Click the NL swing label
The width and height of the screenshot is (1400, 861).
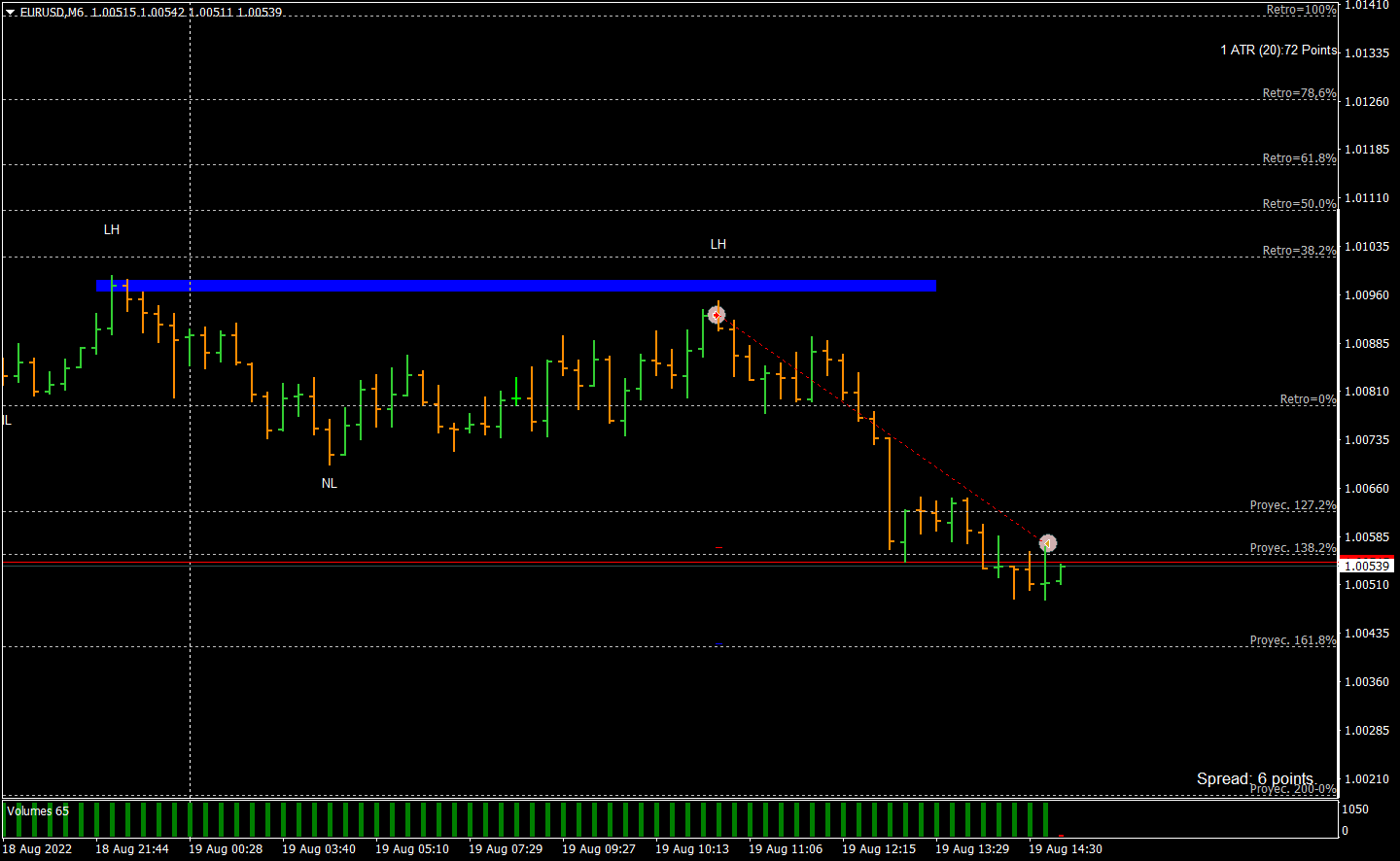pos(330,483)
